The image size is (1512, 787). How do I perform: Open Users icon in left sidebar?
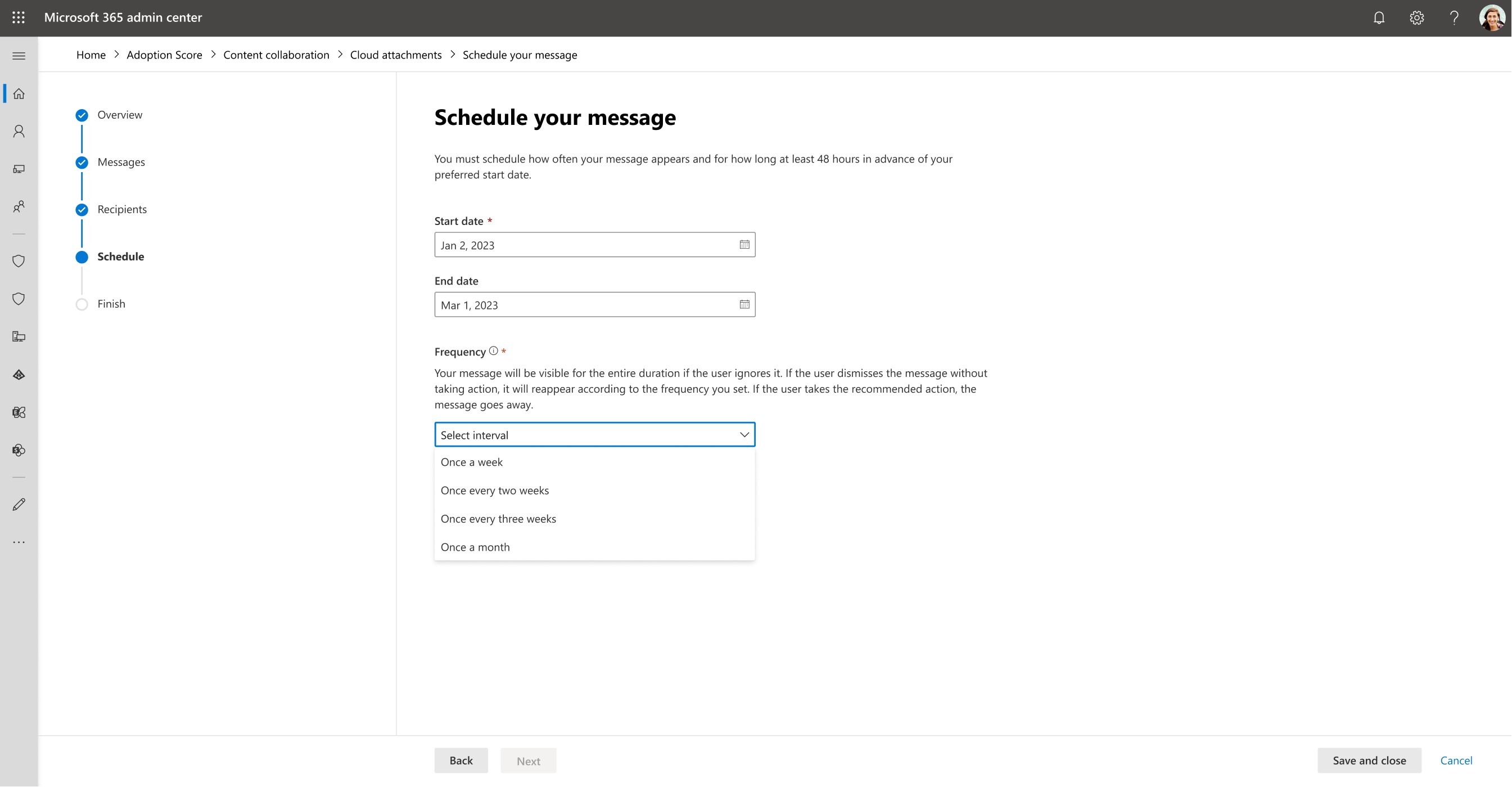[19, 131]
